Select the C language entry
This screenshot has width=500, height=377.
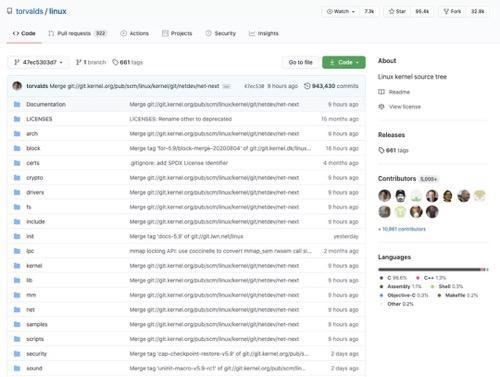pos(394,278)
